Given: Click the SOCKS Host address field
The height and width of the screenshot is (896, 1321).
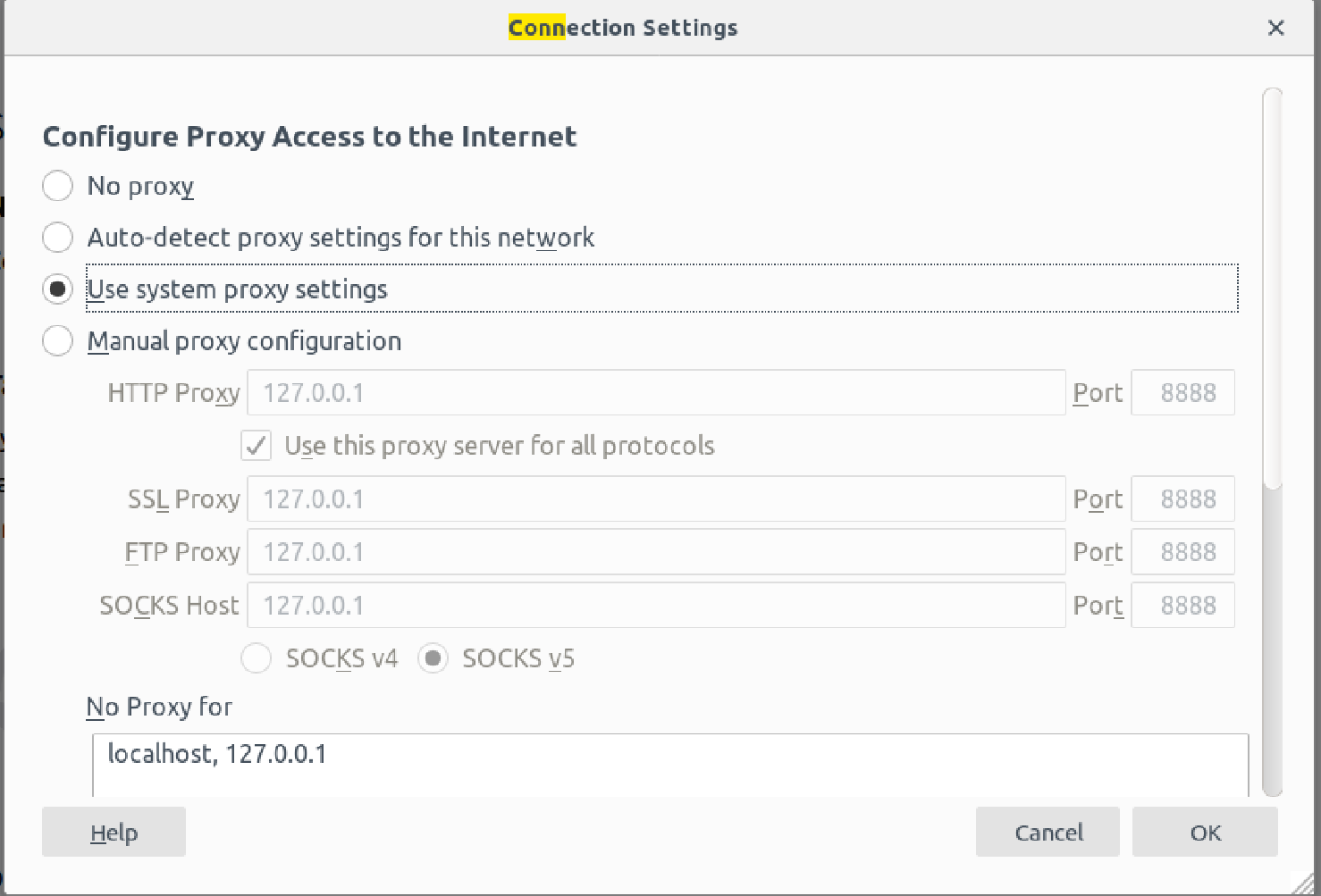Looking at the screenshot, I should (655, 606).
